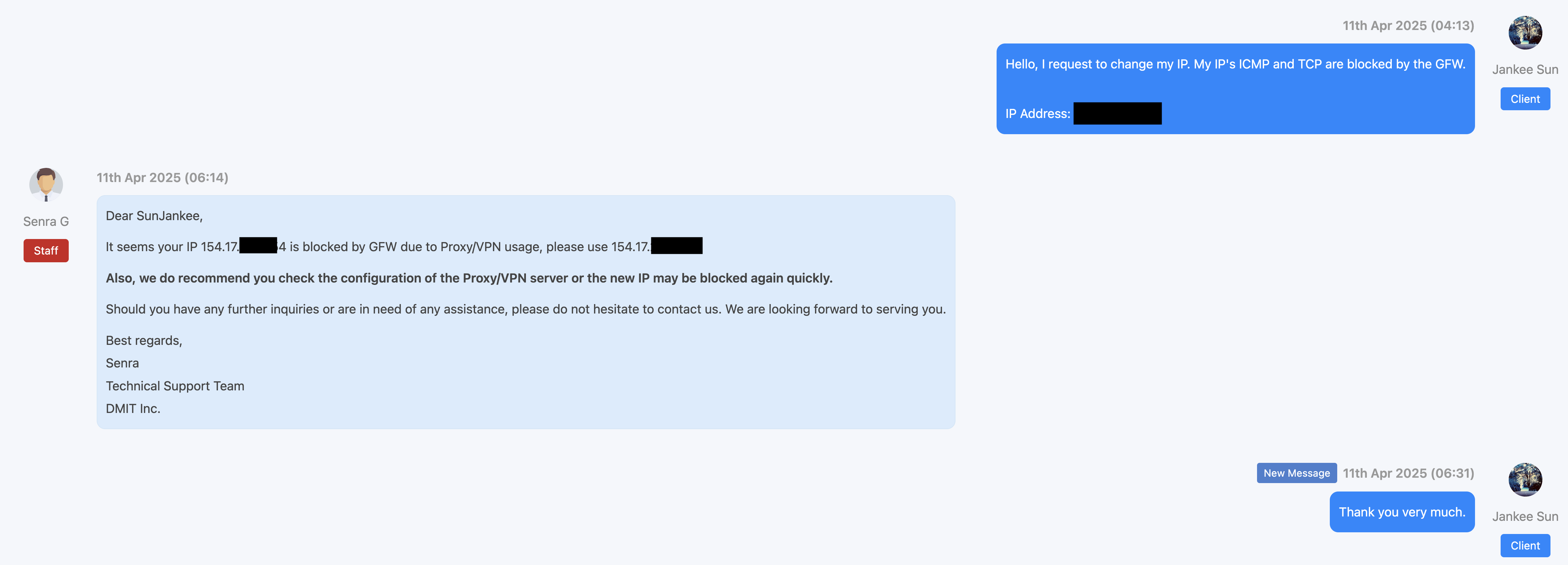The width and height of the screenshot is (1568, 565).
Task: Click Jankee Sun's avatar beside the 04:13 message
Action: coord(1525,33)
